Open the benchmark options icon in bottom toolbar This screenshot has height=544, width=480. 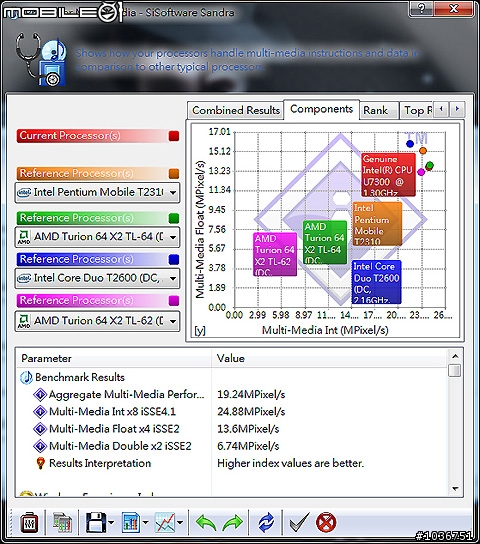coord(29,522)
